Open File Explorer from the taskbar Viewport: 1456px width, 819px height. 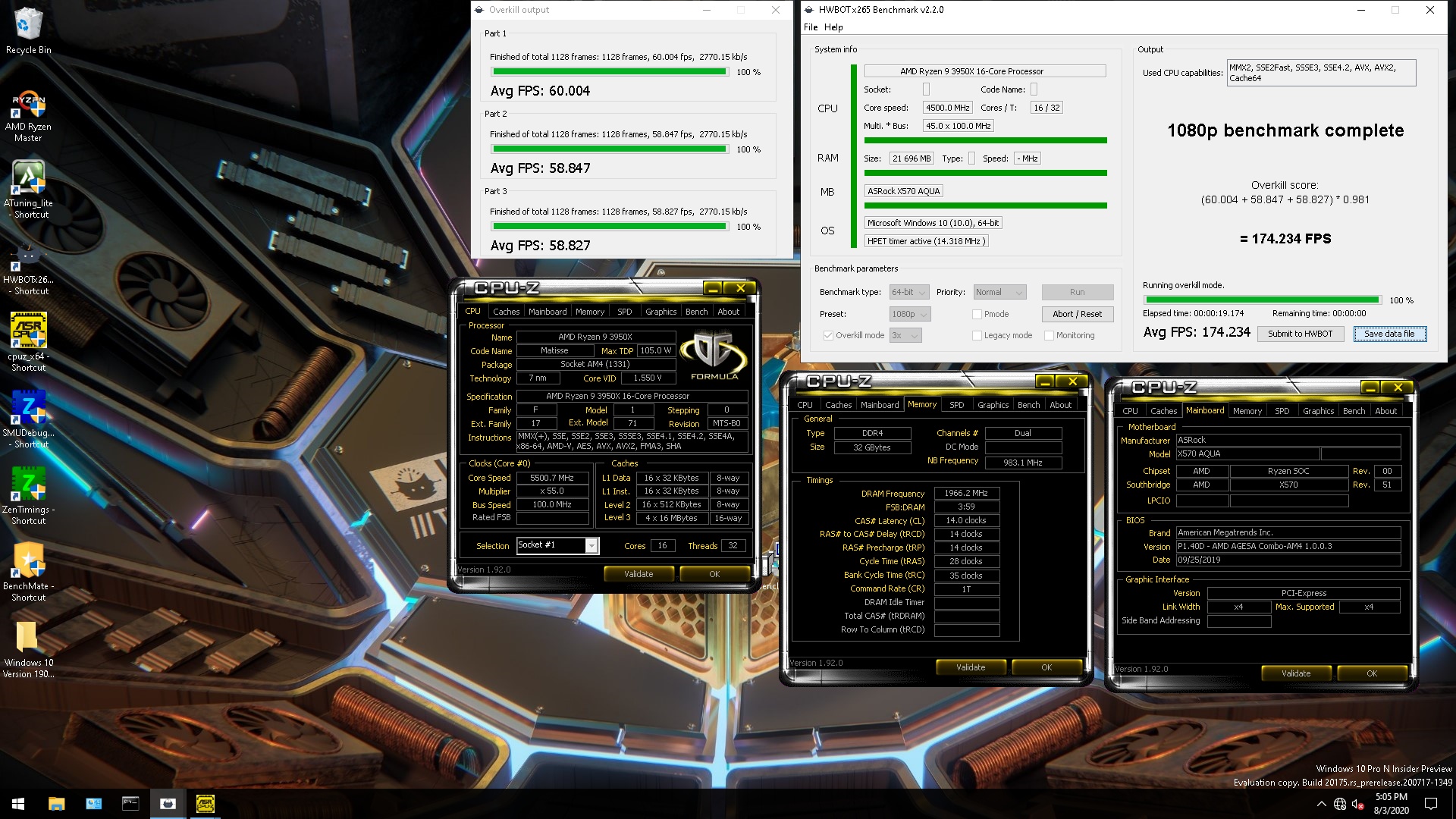click(56, 803)
